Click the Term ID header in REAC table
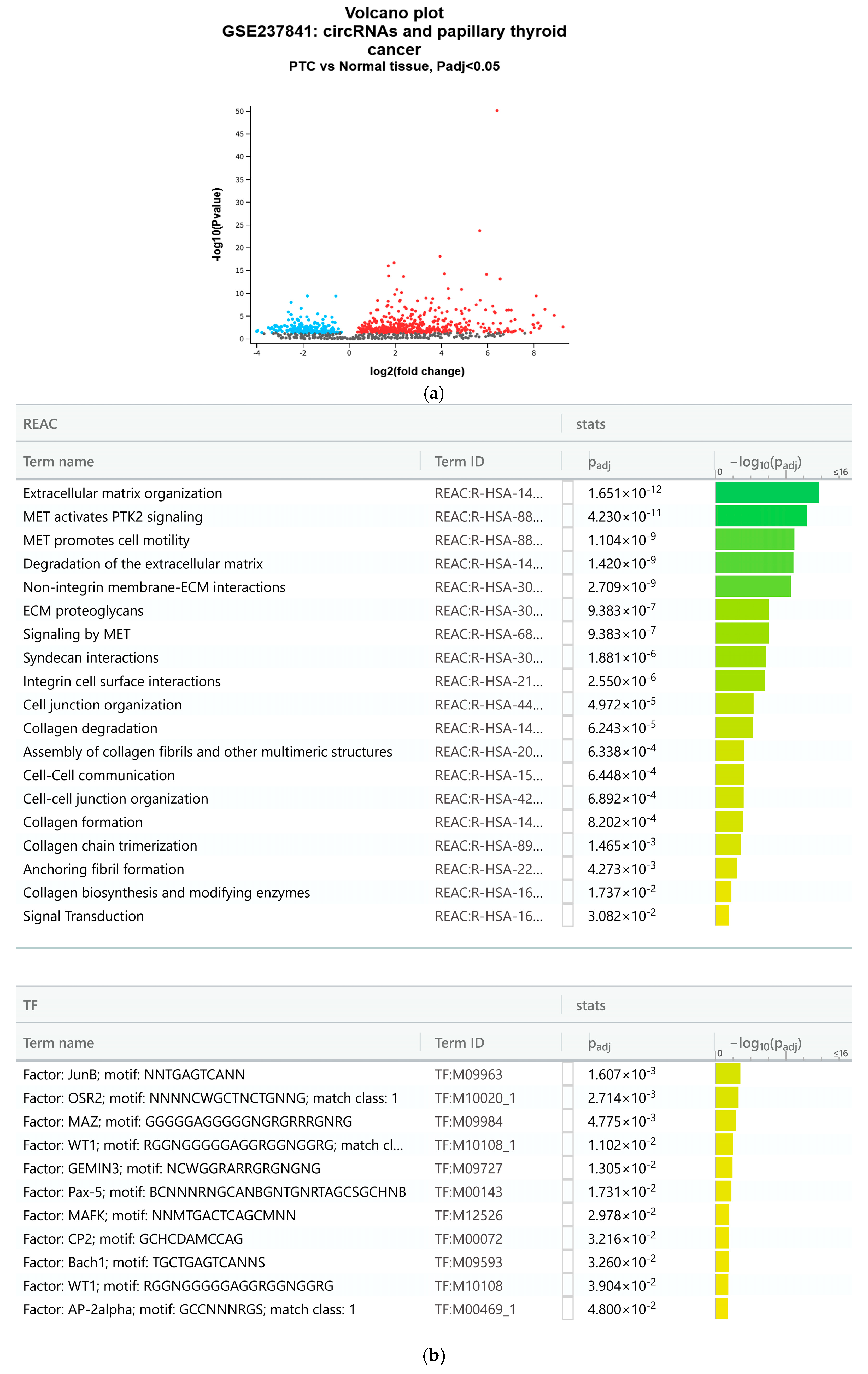This screenshot has width=868, height=1374. point(459,462)
